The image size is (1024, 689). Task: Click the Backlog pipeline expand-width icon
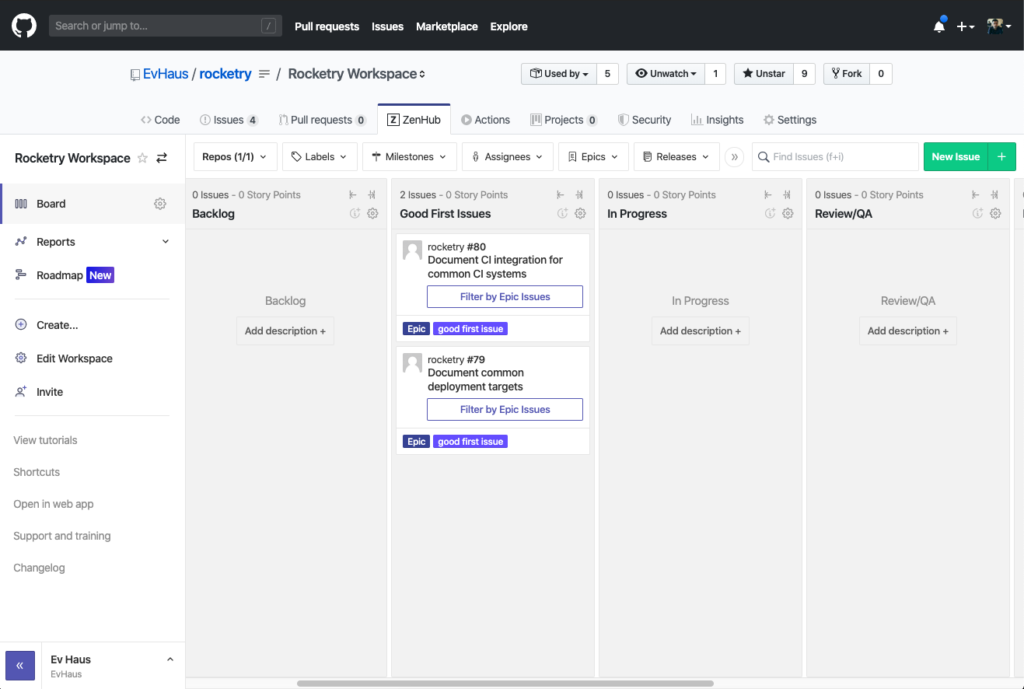(372, 195)
